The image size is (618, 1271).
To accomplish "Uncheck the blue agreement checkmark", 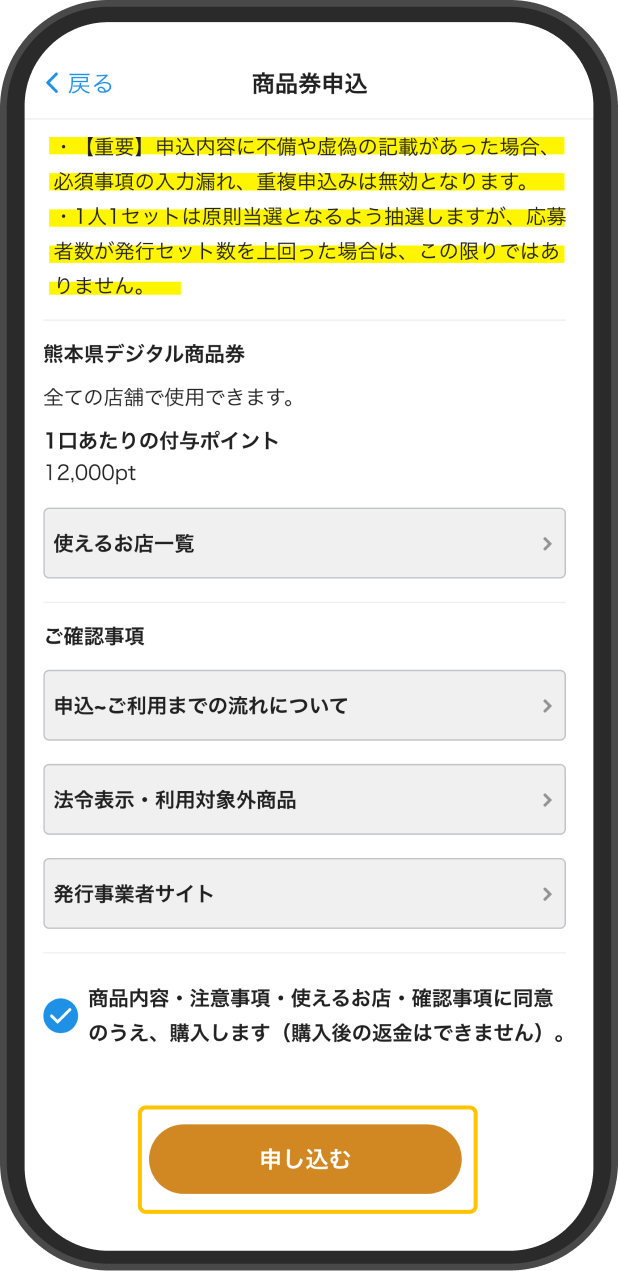I will click(61, 1016).
